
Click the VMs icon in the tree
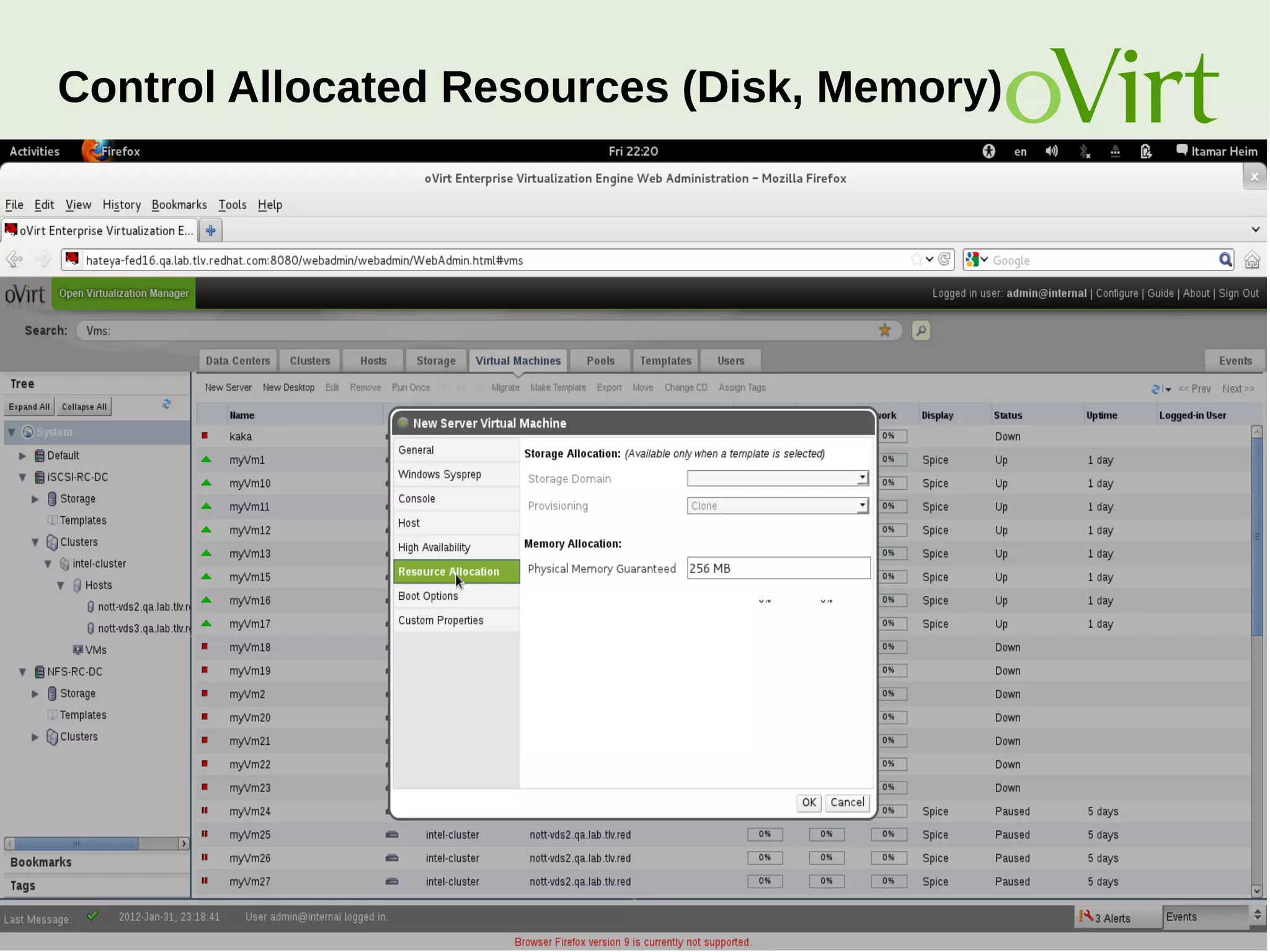(78, 650)
